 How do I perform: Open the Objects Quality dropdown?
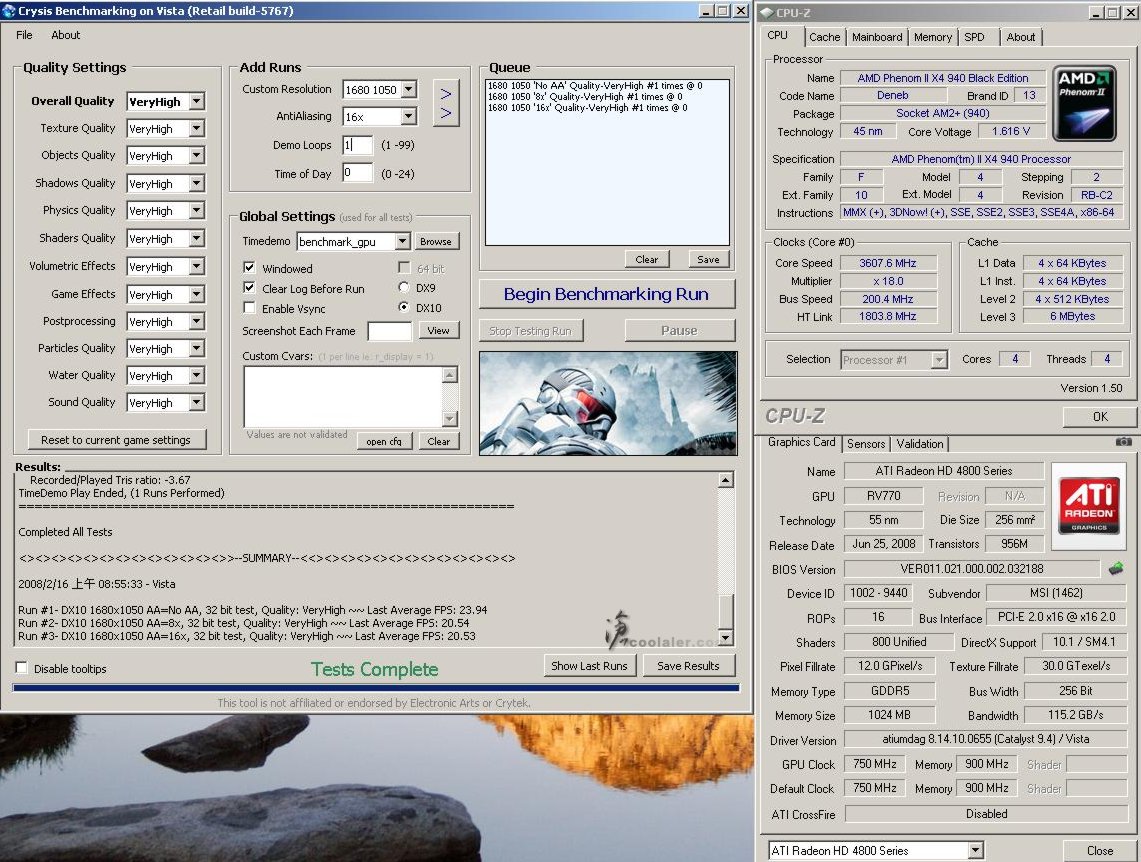coord(196,156)
